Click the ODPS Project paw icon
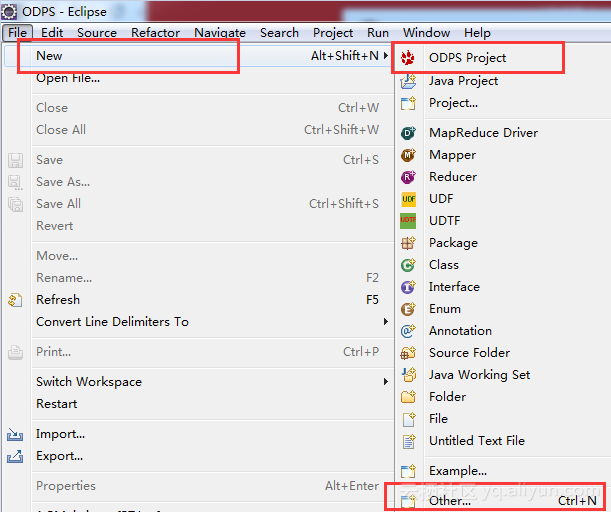The width and height of the screenshot is (611, 512). click(408, 58)
